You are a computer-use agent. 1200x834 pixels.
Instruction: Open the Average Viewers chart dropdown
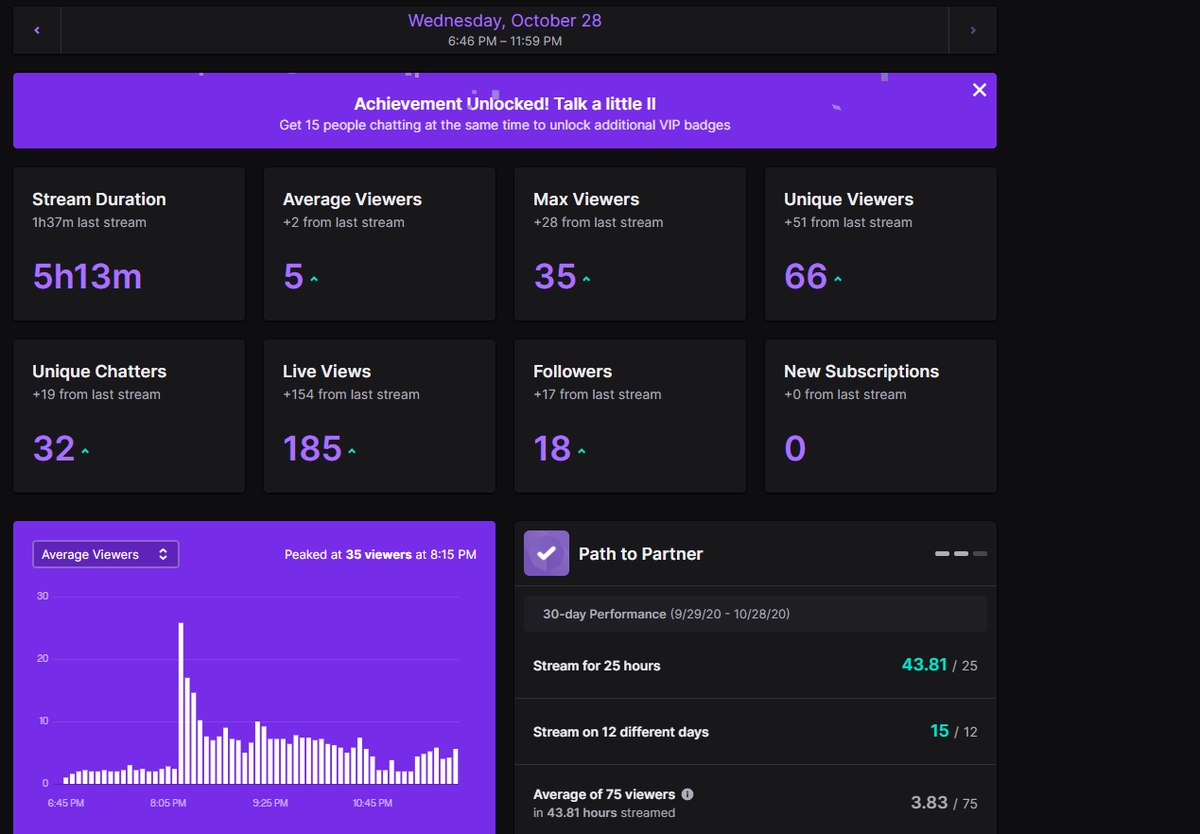106,554
